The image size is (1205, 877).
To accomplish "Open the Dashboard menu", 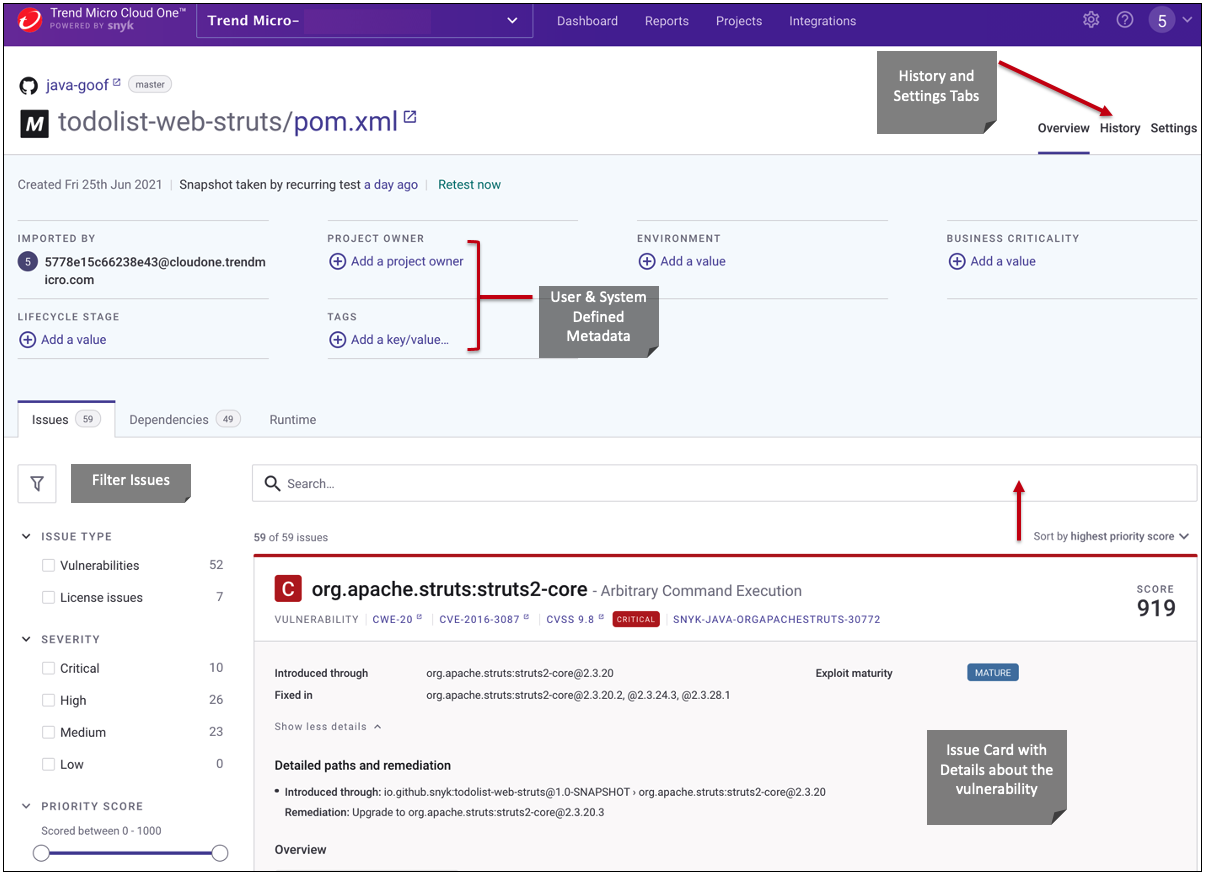I will point(587,21).
